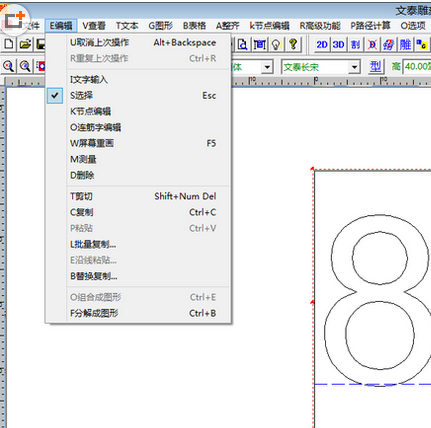
Task: Choose T剪切 cut entry
Action: [x=138, y=196]
